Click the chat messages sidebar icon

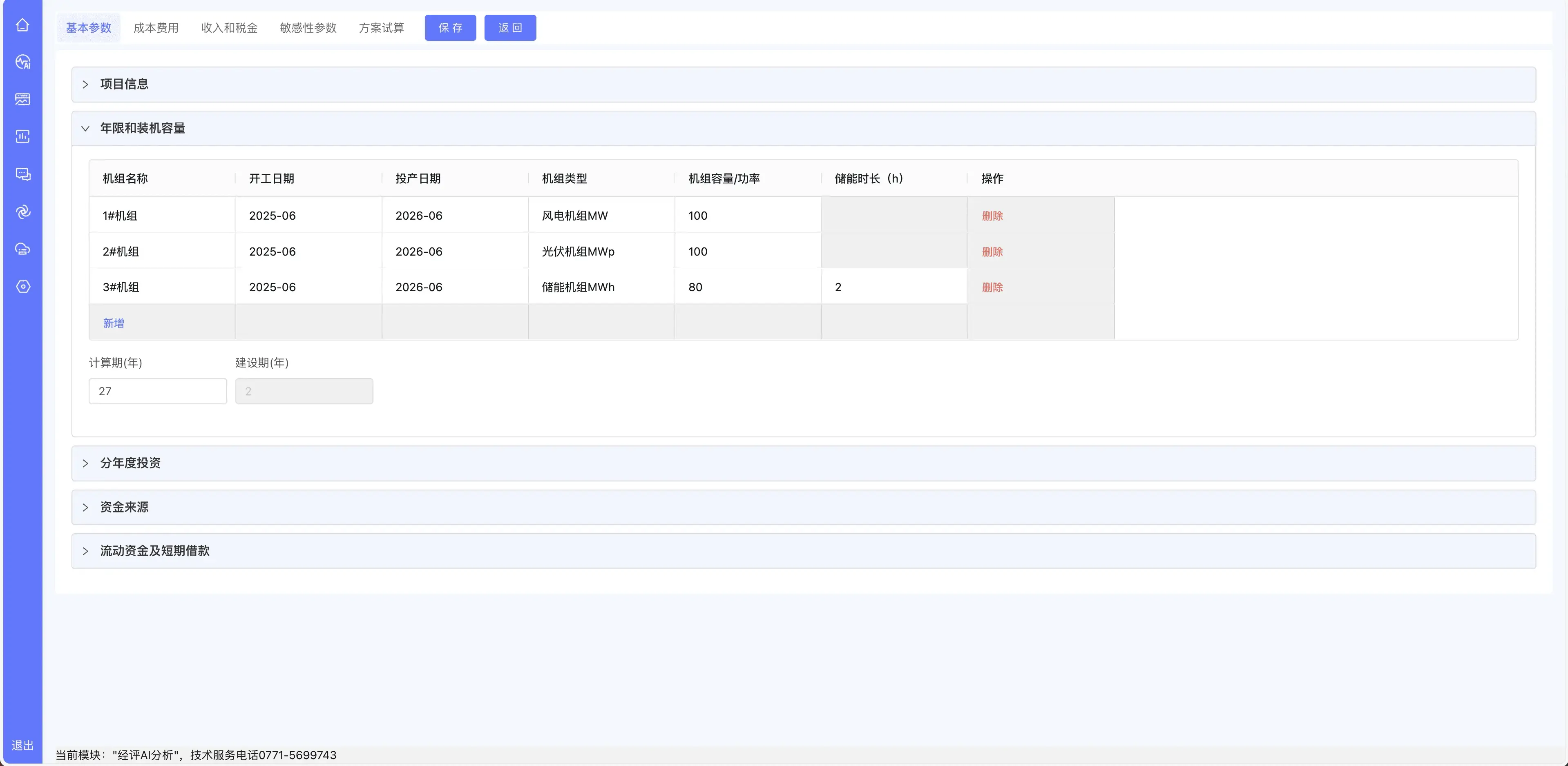point(22,174)
